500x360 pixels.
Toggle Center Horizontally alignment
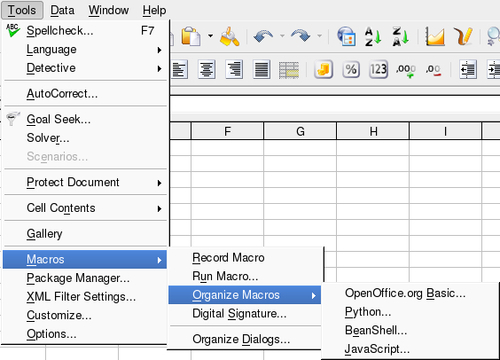tap(206, 69)
